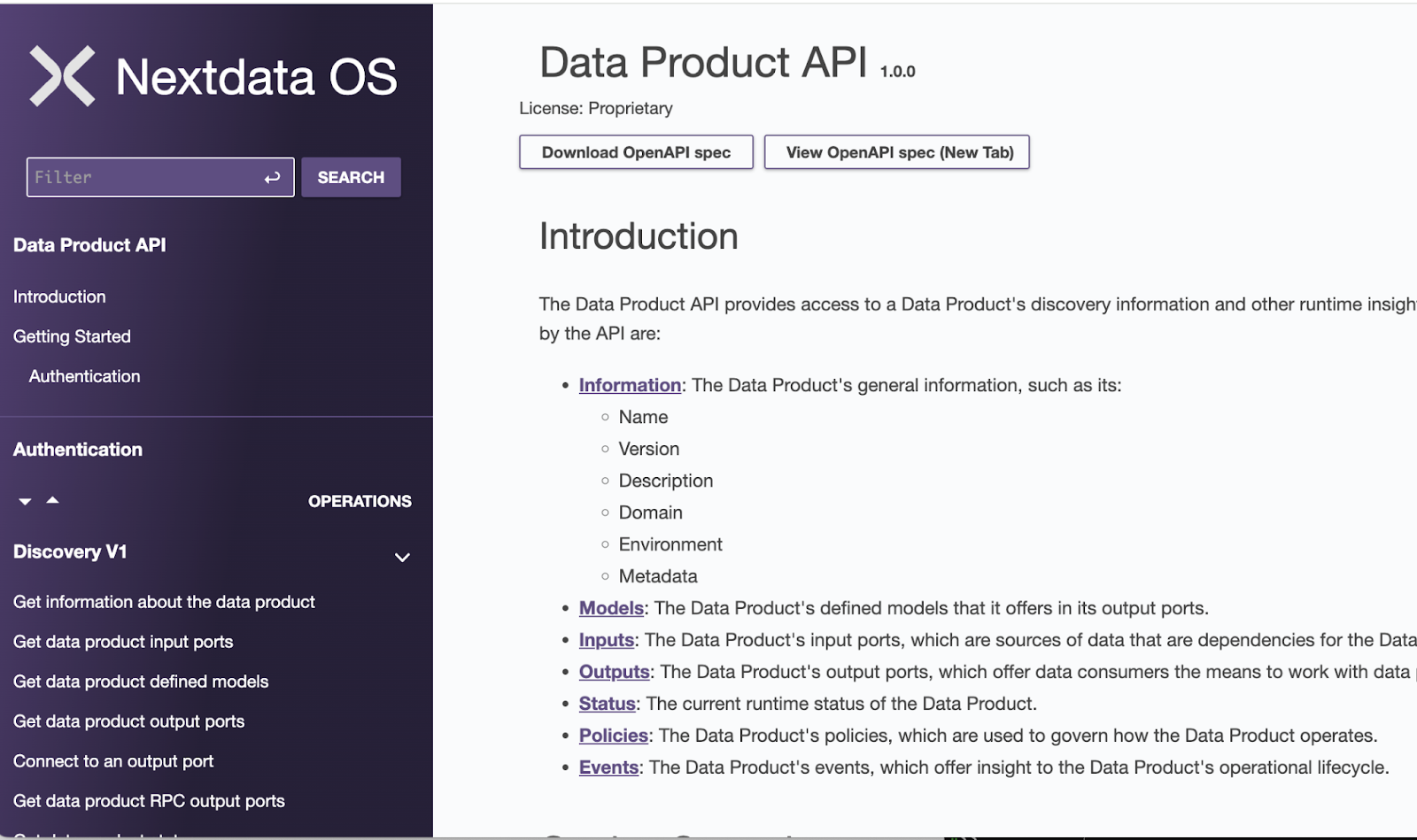
Task: Click the SEARCH button
Action: (x=351, y=177)
